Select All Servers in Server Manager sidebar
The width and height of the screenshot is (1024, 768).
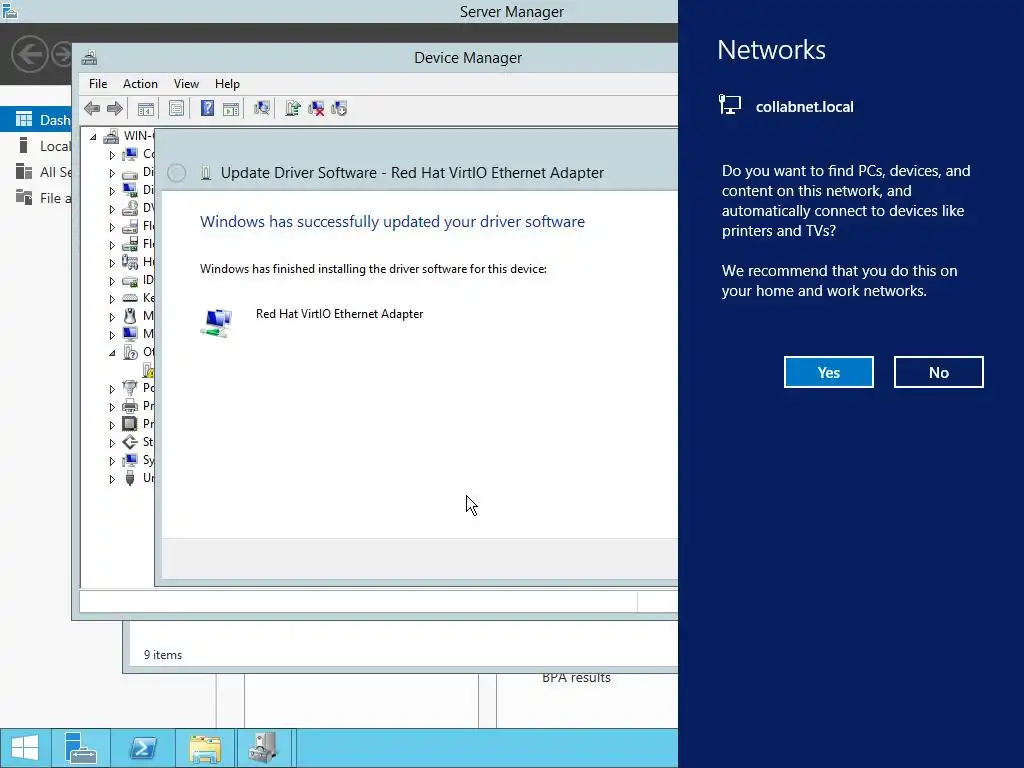point(36,172)
